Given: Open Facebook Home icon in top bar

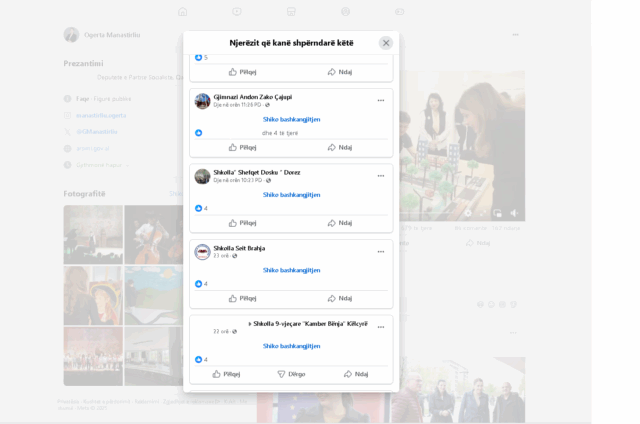Looking at the screenshot, I should (x=183, y=12).
